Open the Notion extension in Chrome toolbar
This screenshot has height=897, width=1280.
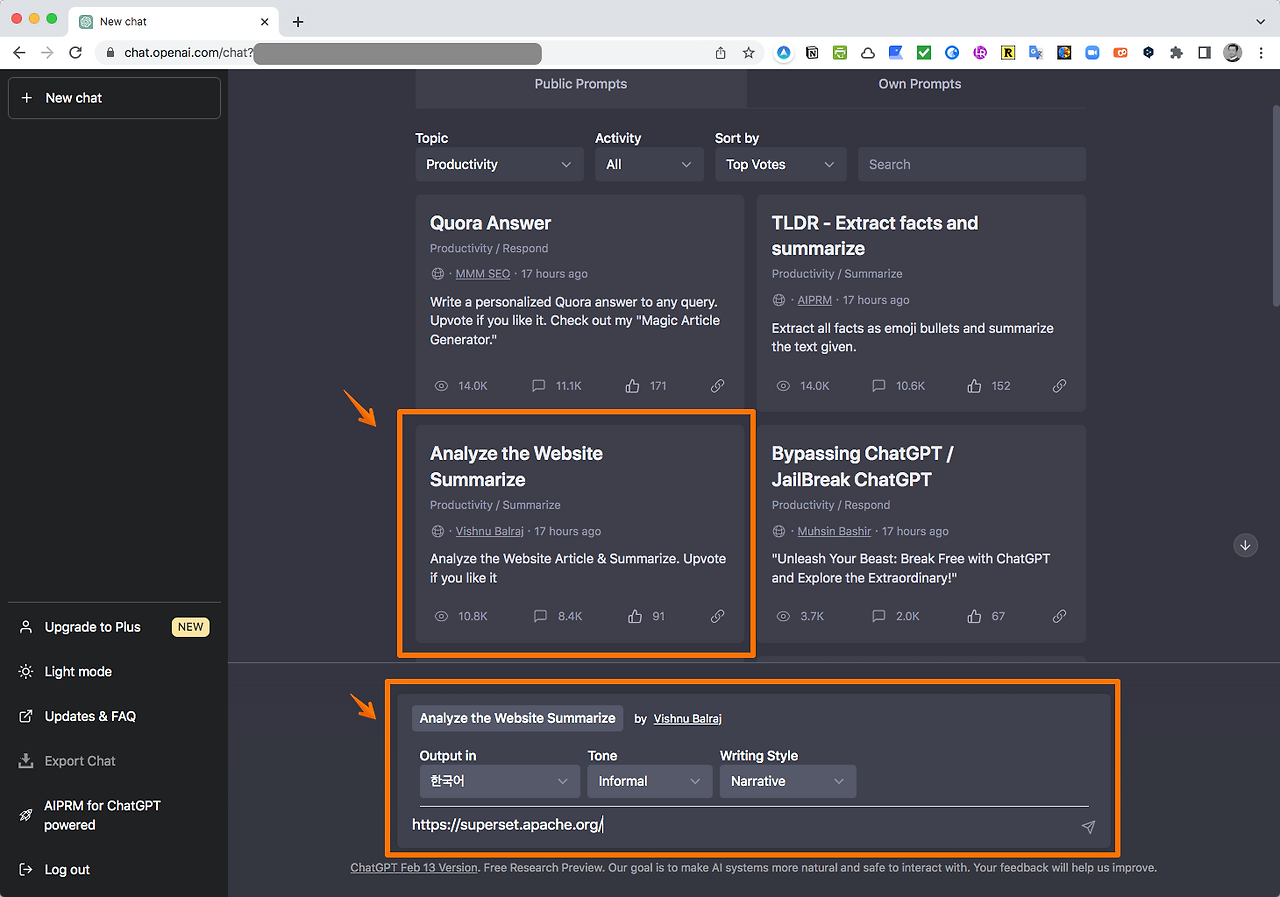click(x=812, y=52)
